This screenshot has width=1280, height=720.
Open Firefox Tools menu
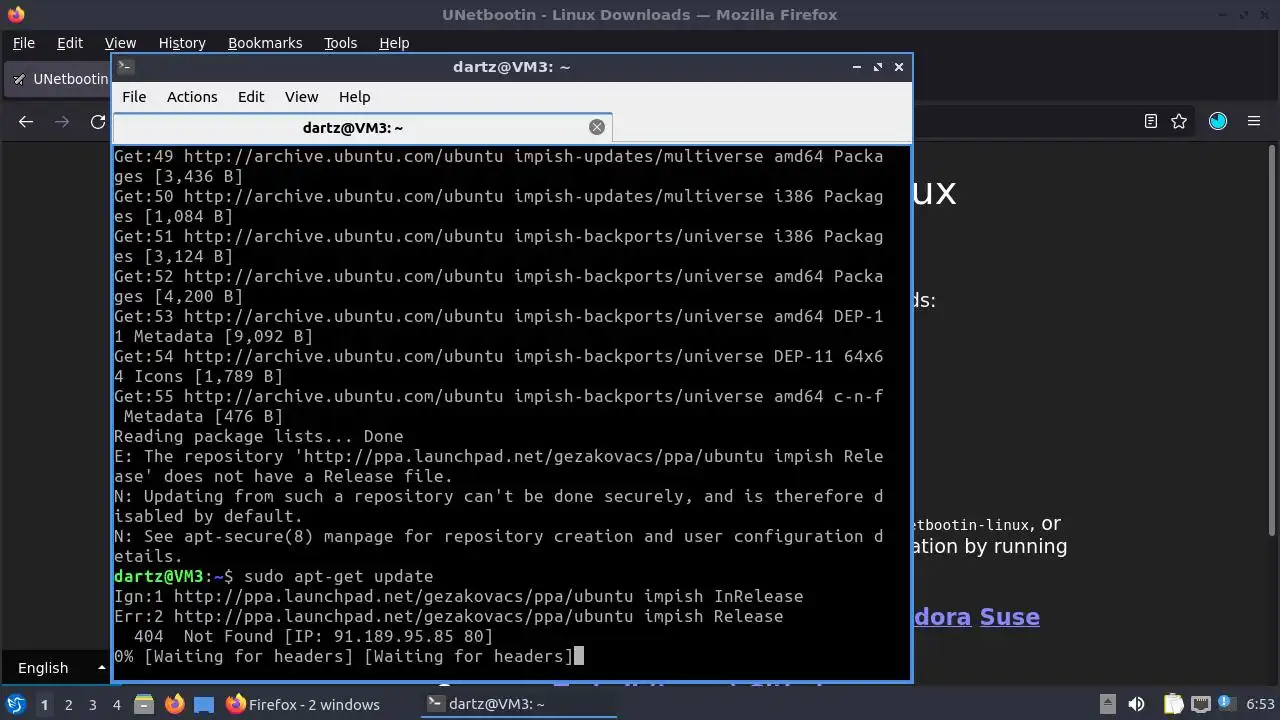point(340,43)
